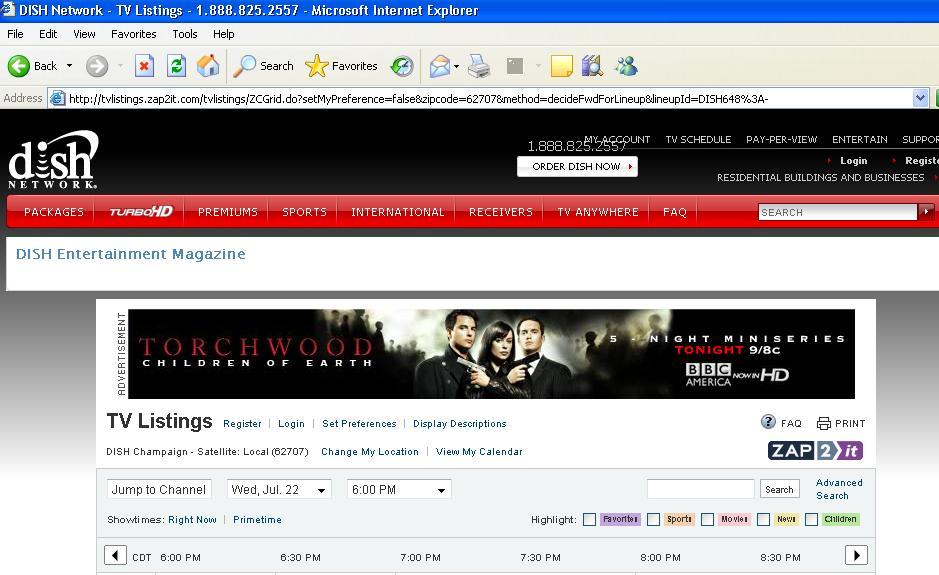Click the listings Search button

point(779,489)
